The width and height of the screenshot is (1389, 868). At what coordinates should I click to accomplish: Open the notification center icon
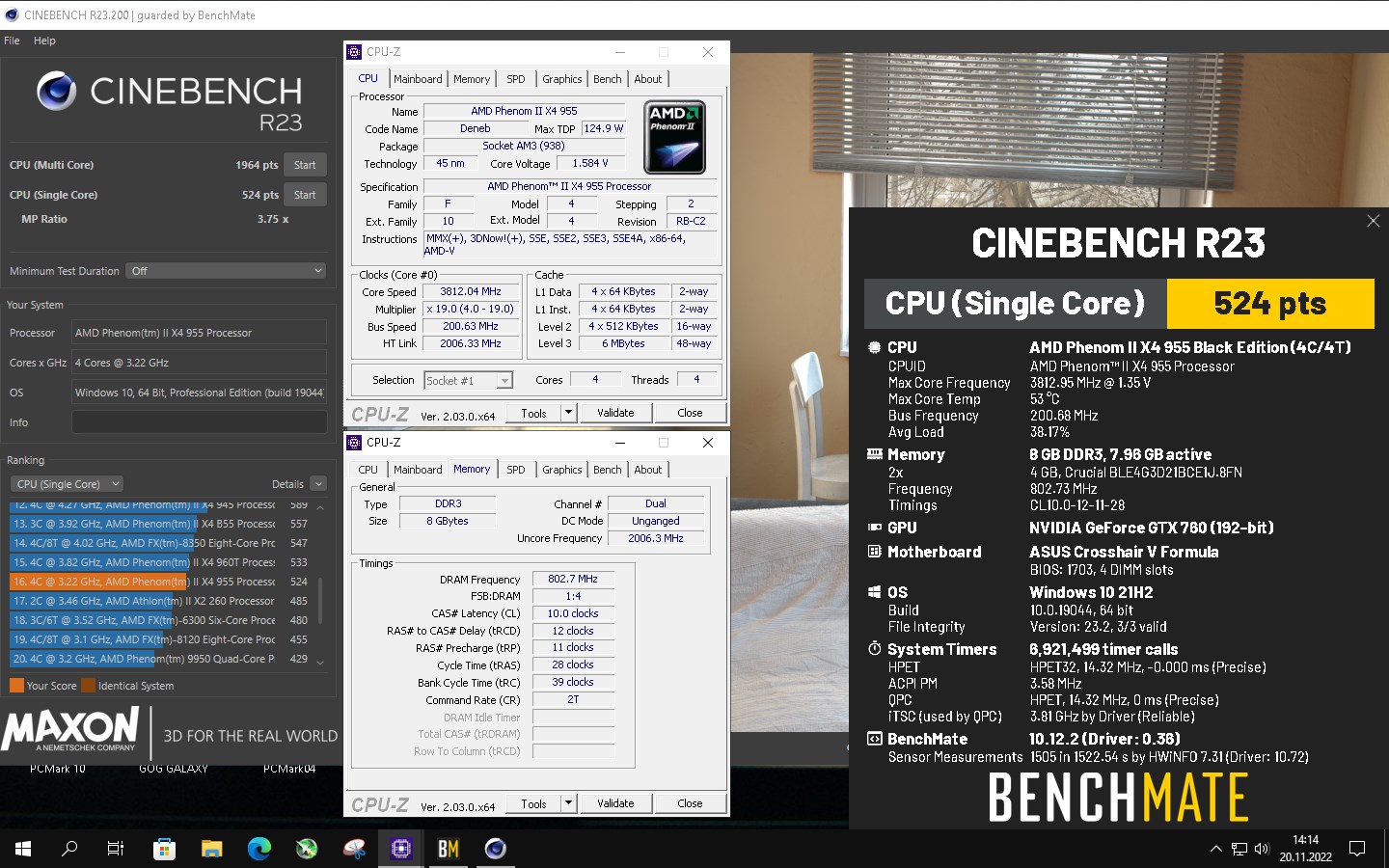[1357, 849]
